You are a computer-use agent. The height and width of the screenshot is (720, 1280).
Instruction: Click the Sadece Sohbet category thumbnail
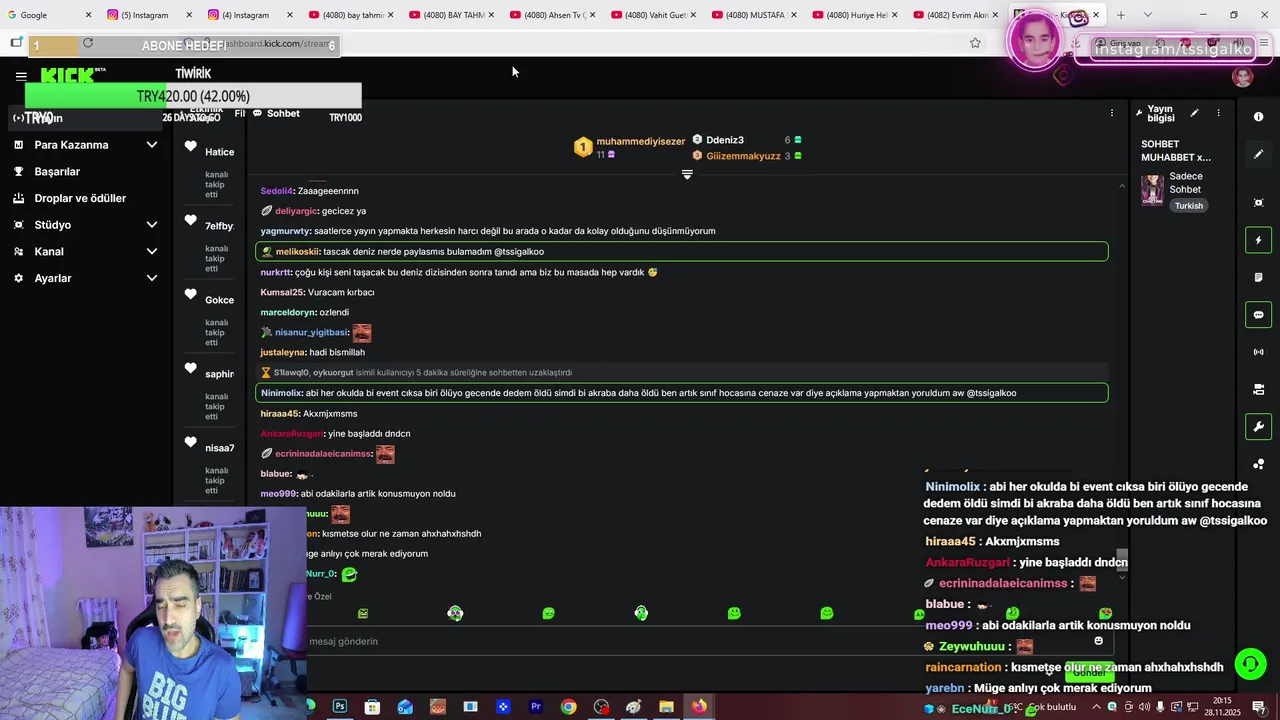(1153, 189)
